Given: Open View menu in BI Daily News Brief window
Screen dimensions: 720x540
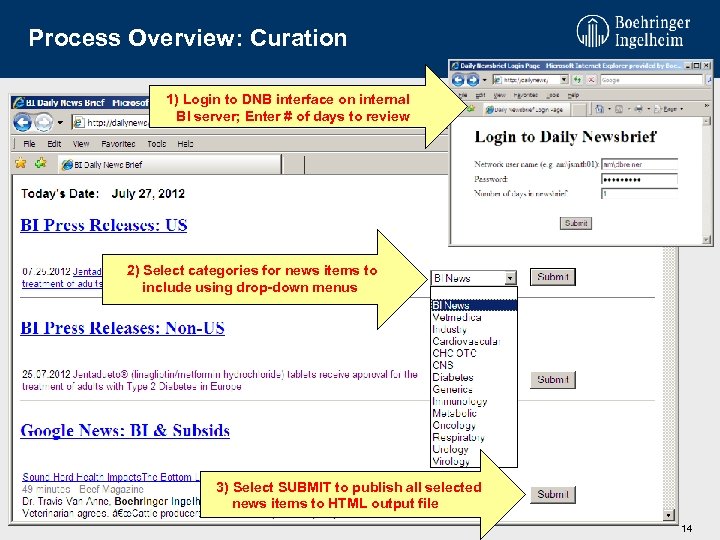Looking at the screenshot, I should click(x=81, y=144).
